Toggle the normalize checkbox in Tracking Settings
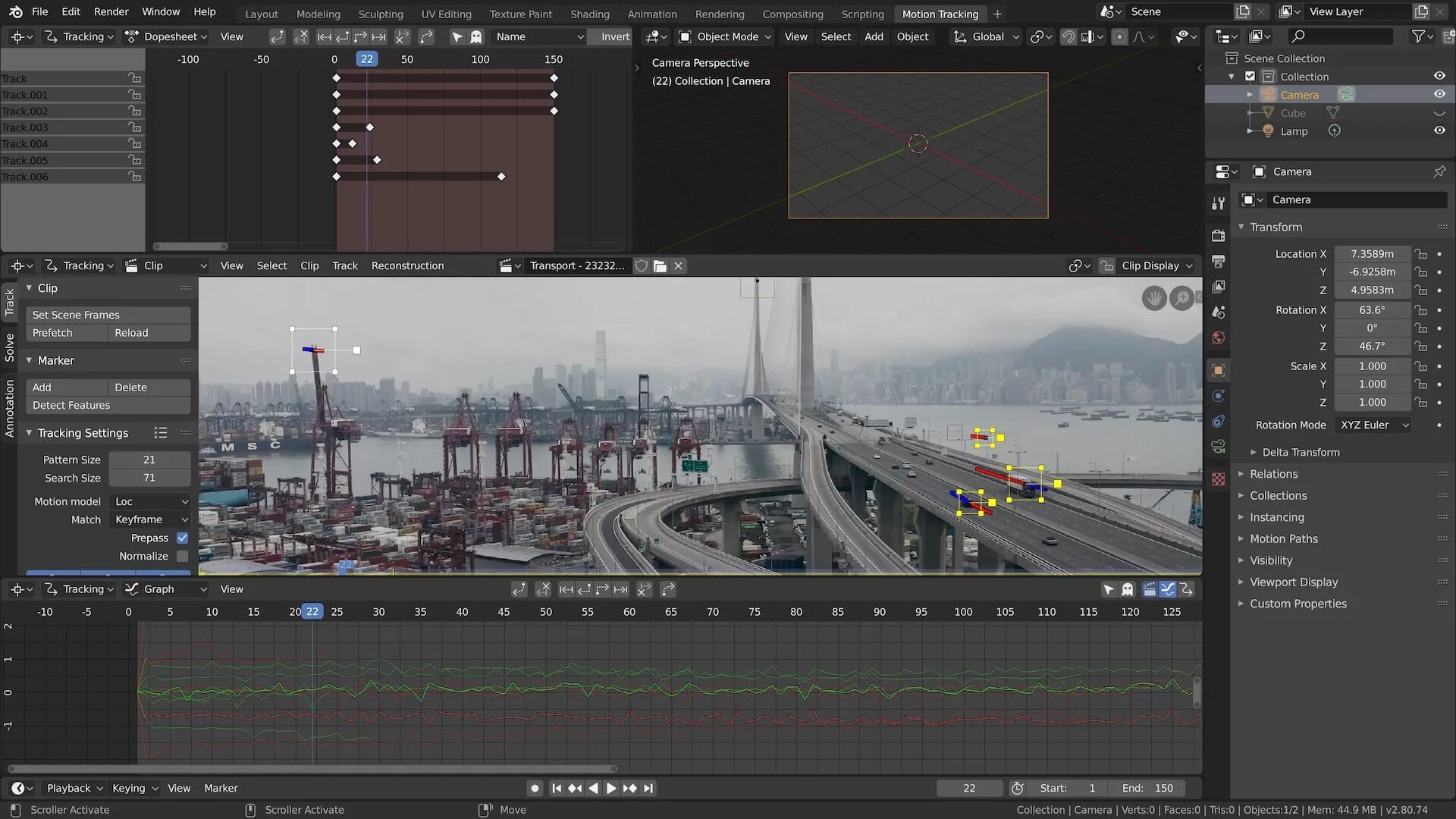The width and height of the screenshot is (1456, 819). point(181,556)
